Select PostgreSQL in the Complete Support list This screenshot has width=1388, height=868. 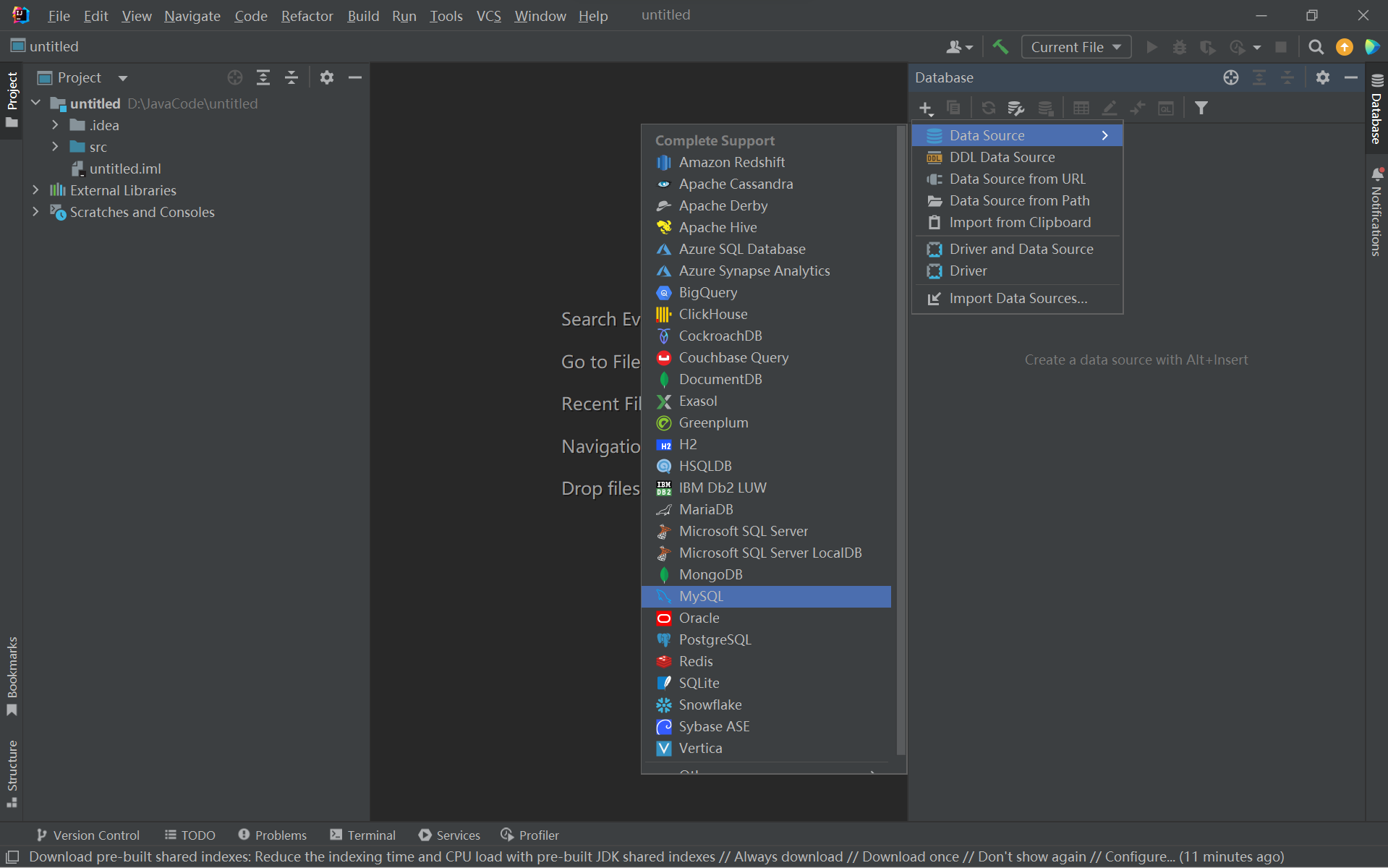pyautogui.click(x=715, y=639)
